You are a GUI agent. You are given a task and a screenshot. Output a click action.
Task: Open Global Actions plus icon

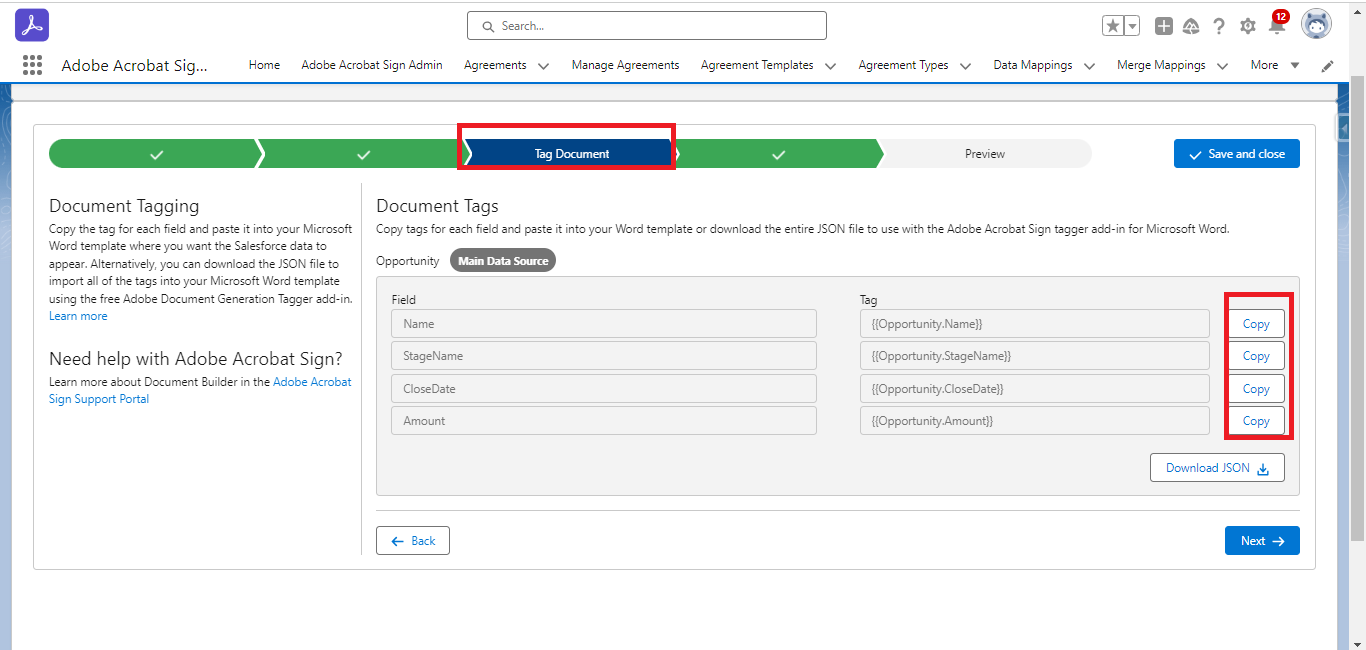[x=1163, y=26]
